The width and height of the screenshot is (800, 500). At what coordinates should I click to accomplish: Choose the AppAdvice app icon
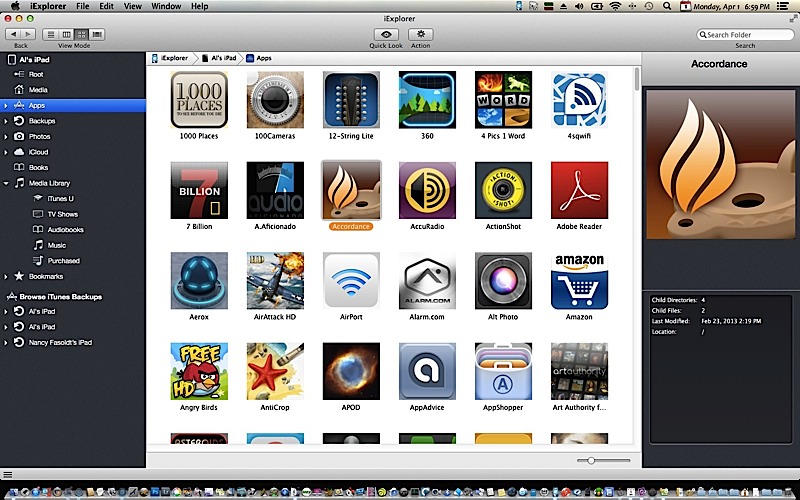427,371
